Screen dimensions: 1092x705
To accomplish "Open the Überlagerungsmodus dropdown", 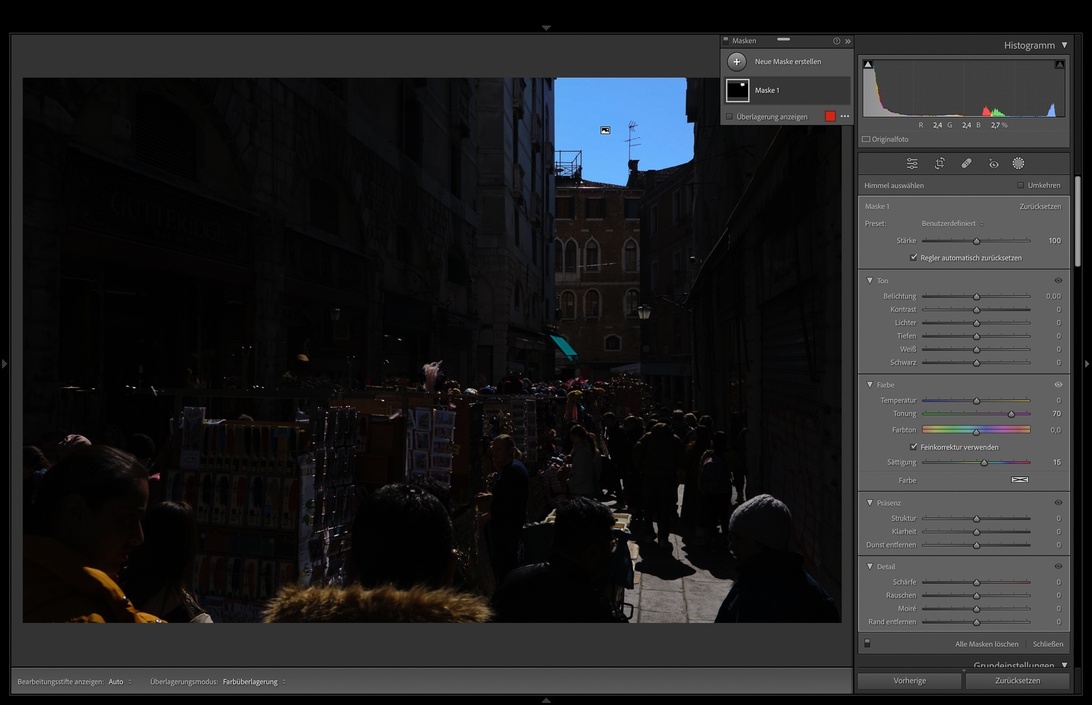I will (x=252, y=682).
